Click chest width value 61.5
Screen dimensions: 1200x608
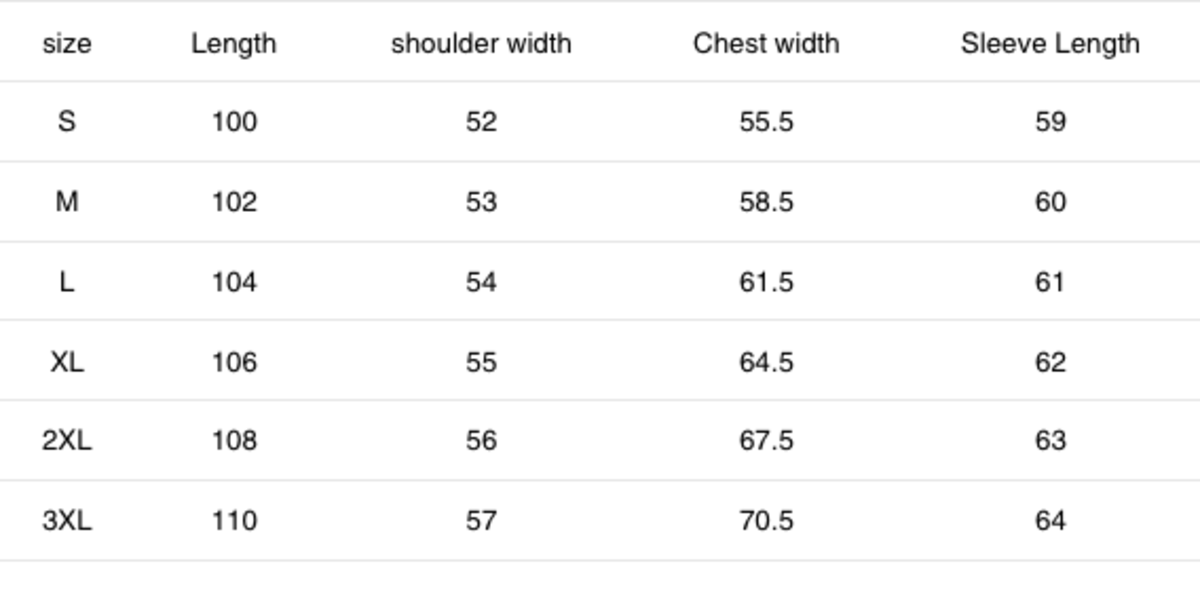(x=766, y=282)
